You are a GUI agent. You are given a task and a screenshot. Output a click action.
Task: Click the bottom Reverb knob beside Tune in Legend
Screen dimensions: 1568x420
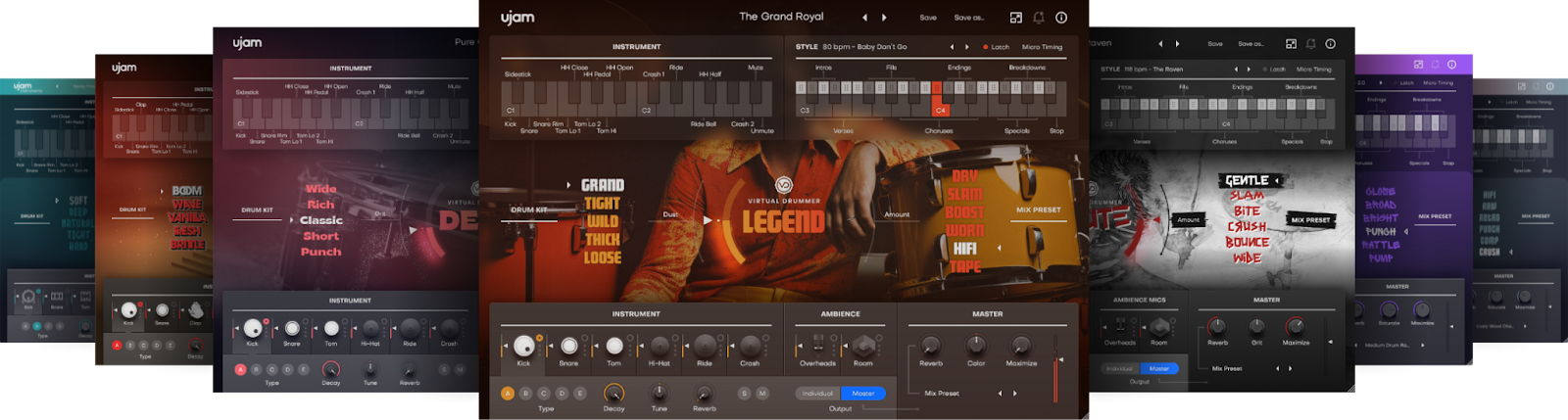(704, 393)
